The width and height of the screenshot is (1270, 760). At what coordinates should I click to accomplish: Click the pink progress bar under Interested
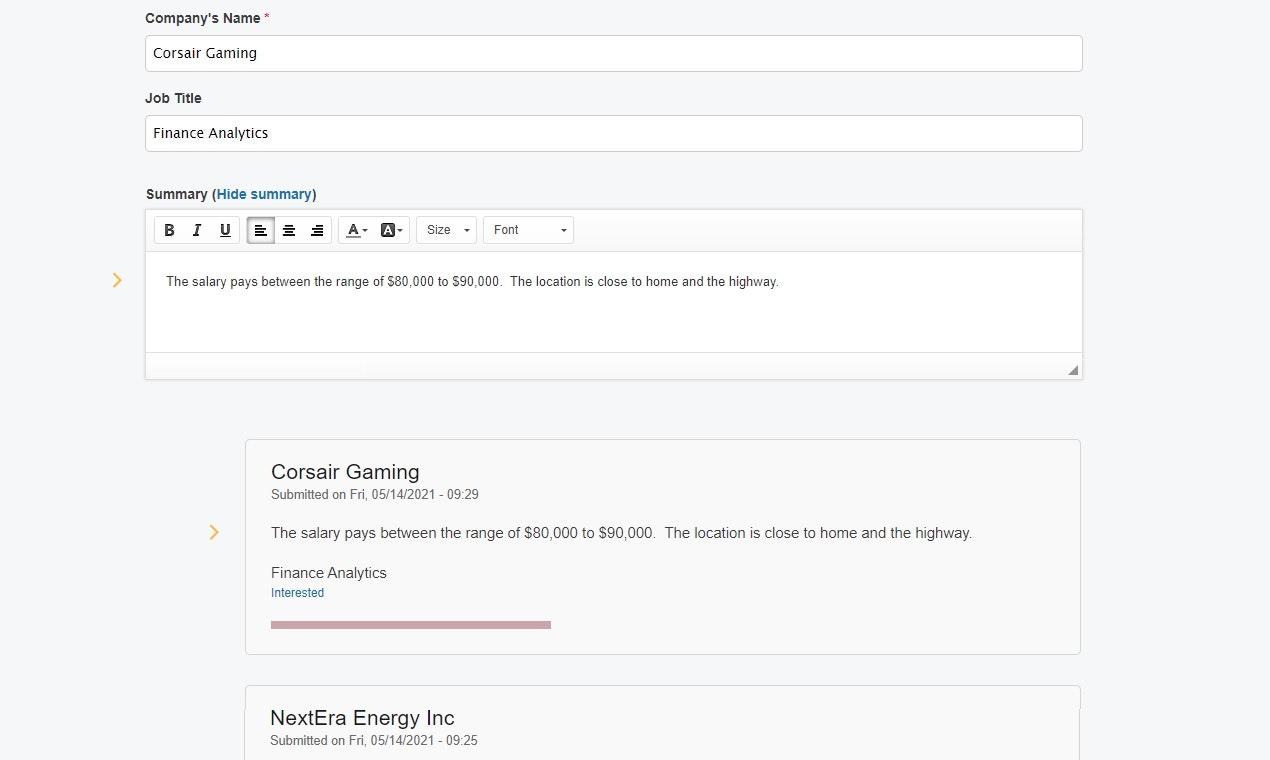410,625
